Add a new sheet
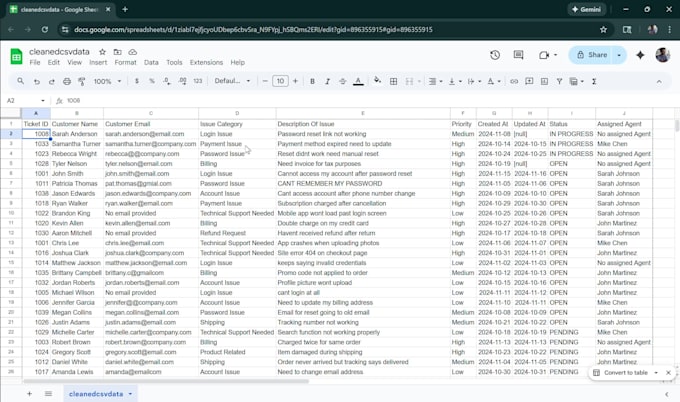 [29, 394]
